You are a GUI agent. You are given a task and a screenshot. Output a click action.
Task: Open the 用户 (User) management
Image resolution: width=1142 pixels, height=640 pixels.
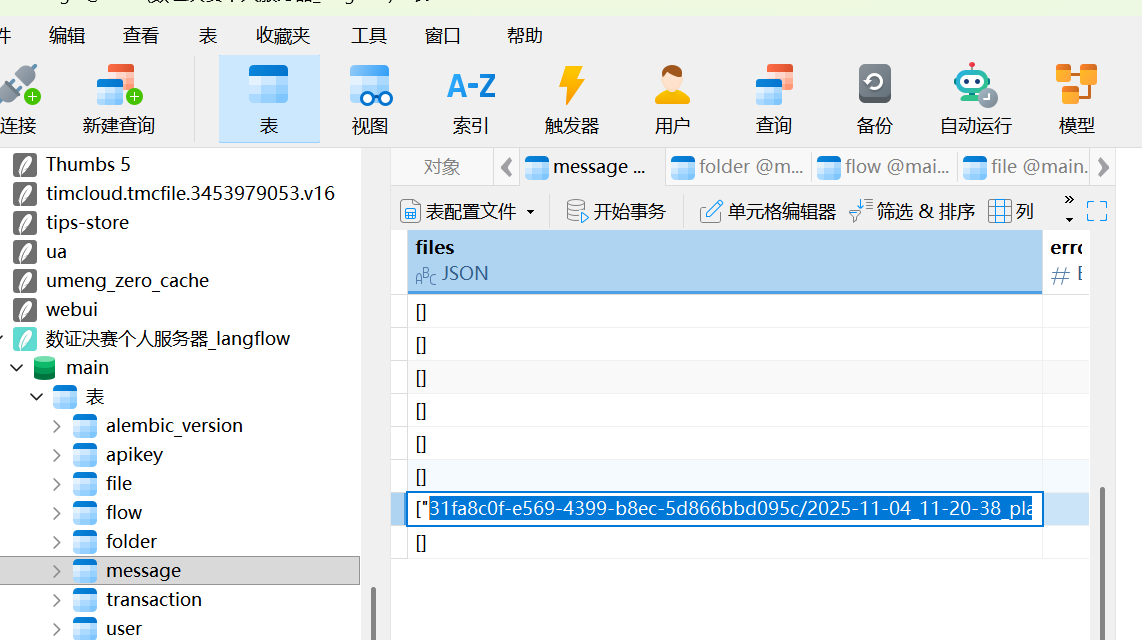[672, 99]
